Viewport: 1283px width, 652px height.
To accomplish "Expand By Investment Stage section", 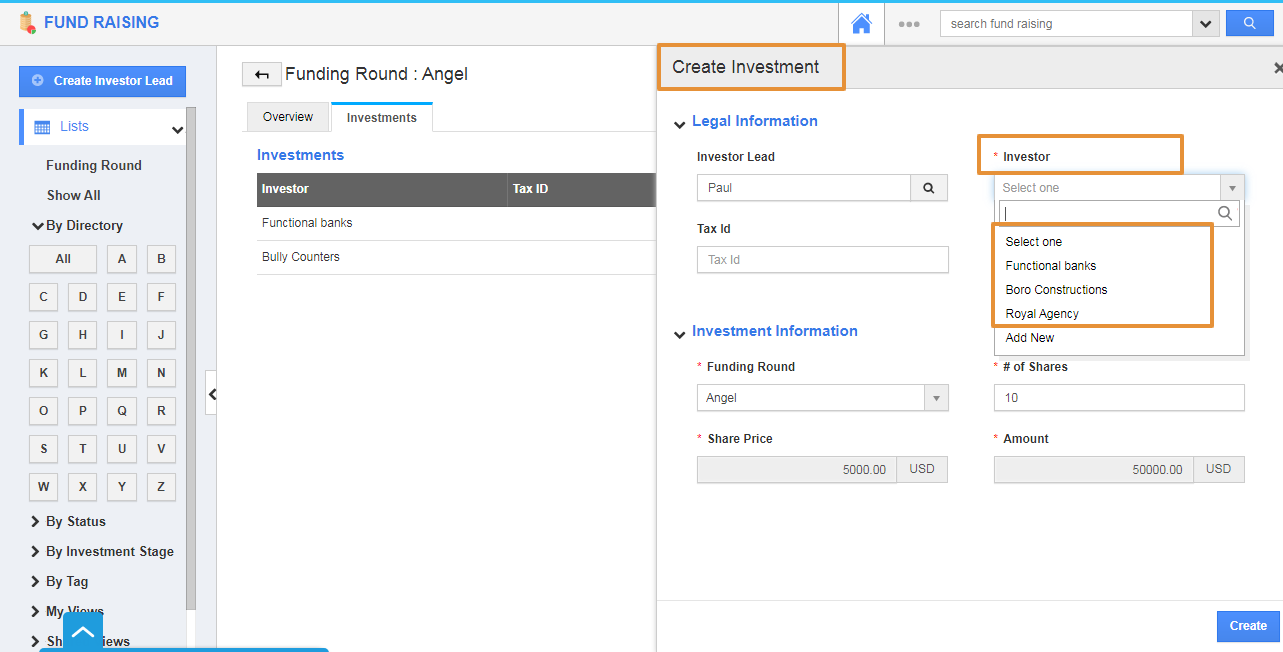I will click(109, 551).
